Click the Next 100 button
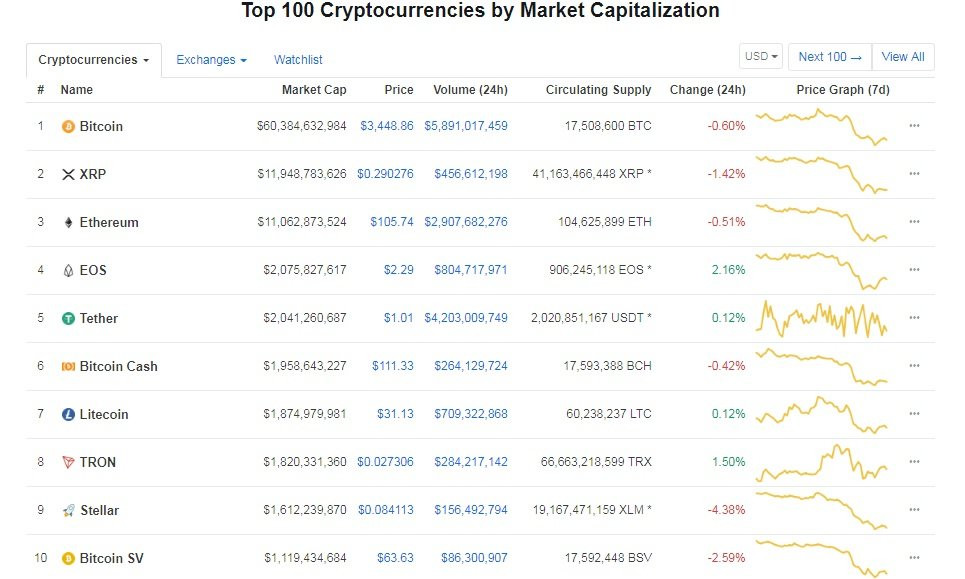The image size is (965, 579). [830, 57]
